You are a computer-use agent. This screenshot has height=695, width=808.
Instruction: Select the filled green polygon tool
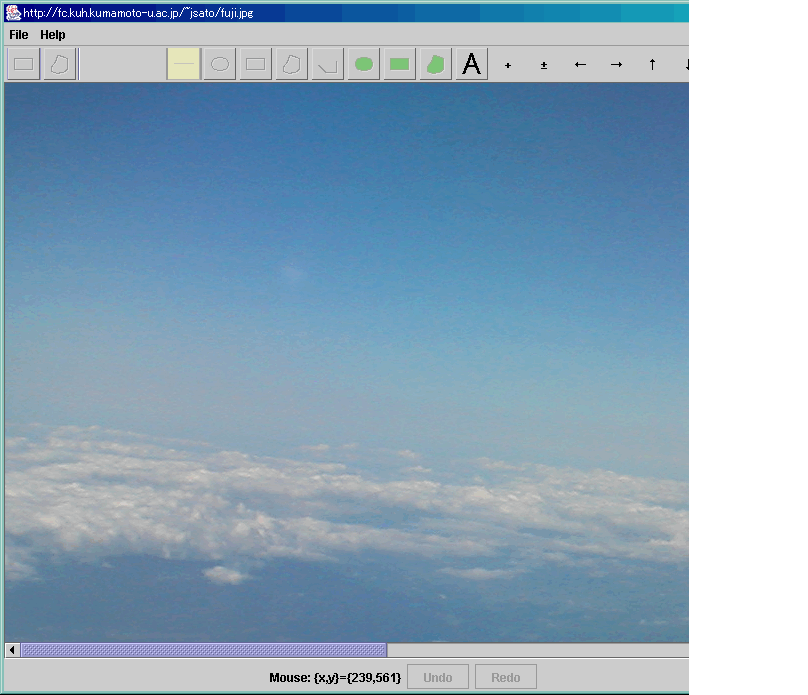[436, 64]
